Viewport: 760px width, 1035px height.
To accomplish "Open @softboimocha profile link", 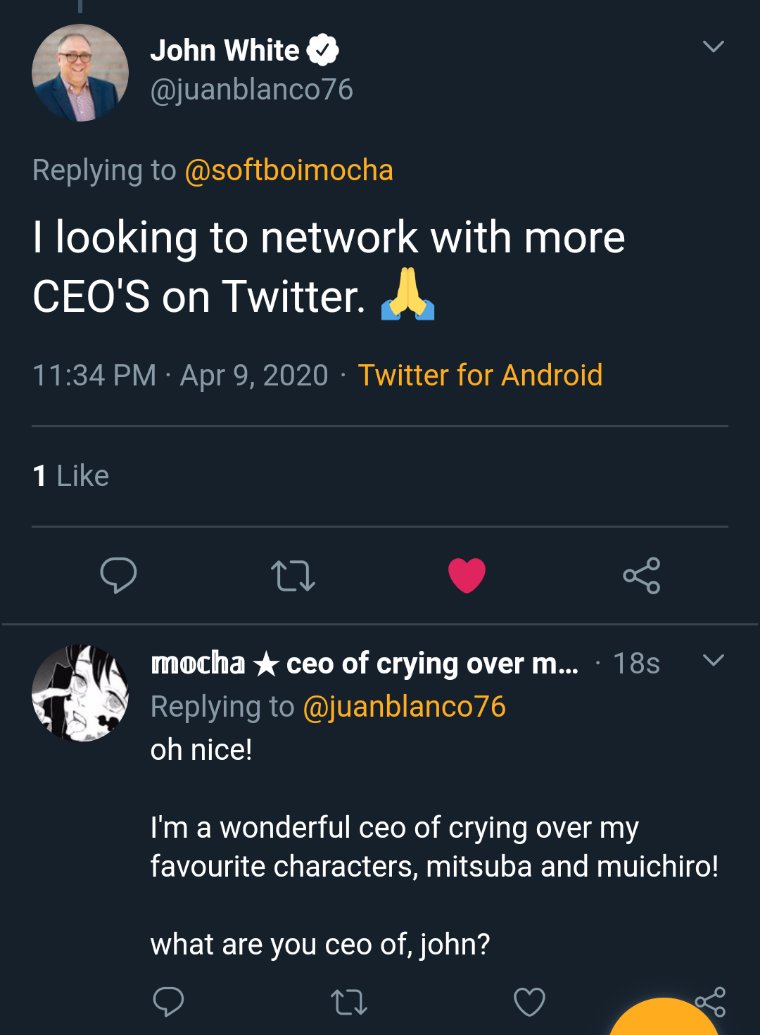I will (288, 170).
